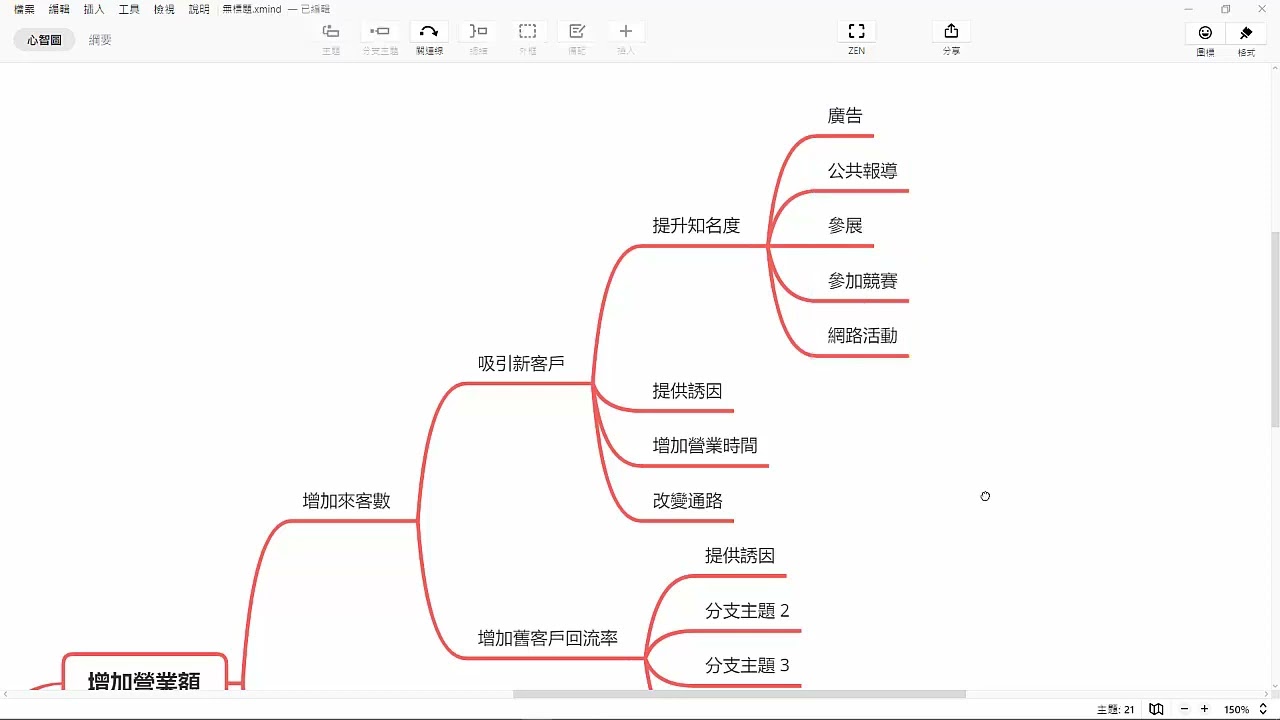Apply the 外框 boundary tool

[527, 31]
